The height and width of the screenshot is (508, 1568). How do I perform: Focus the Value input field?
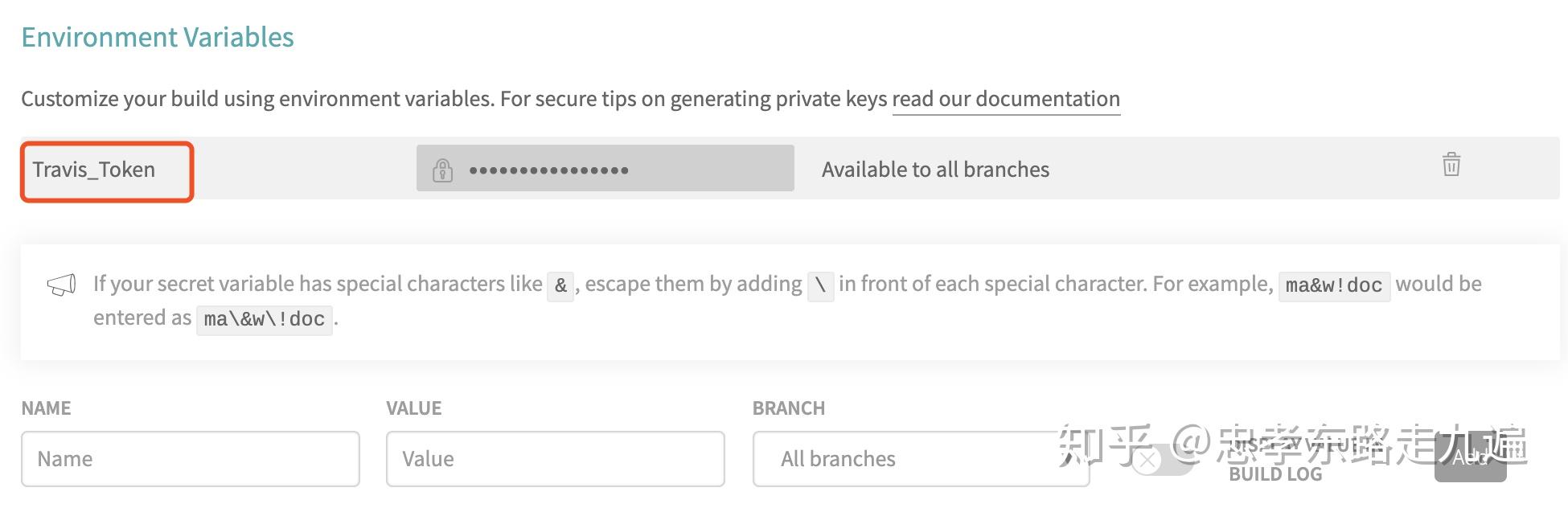click(555, 459)
